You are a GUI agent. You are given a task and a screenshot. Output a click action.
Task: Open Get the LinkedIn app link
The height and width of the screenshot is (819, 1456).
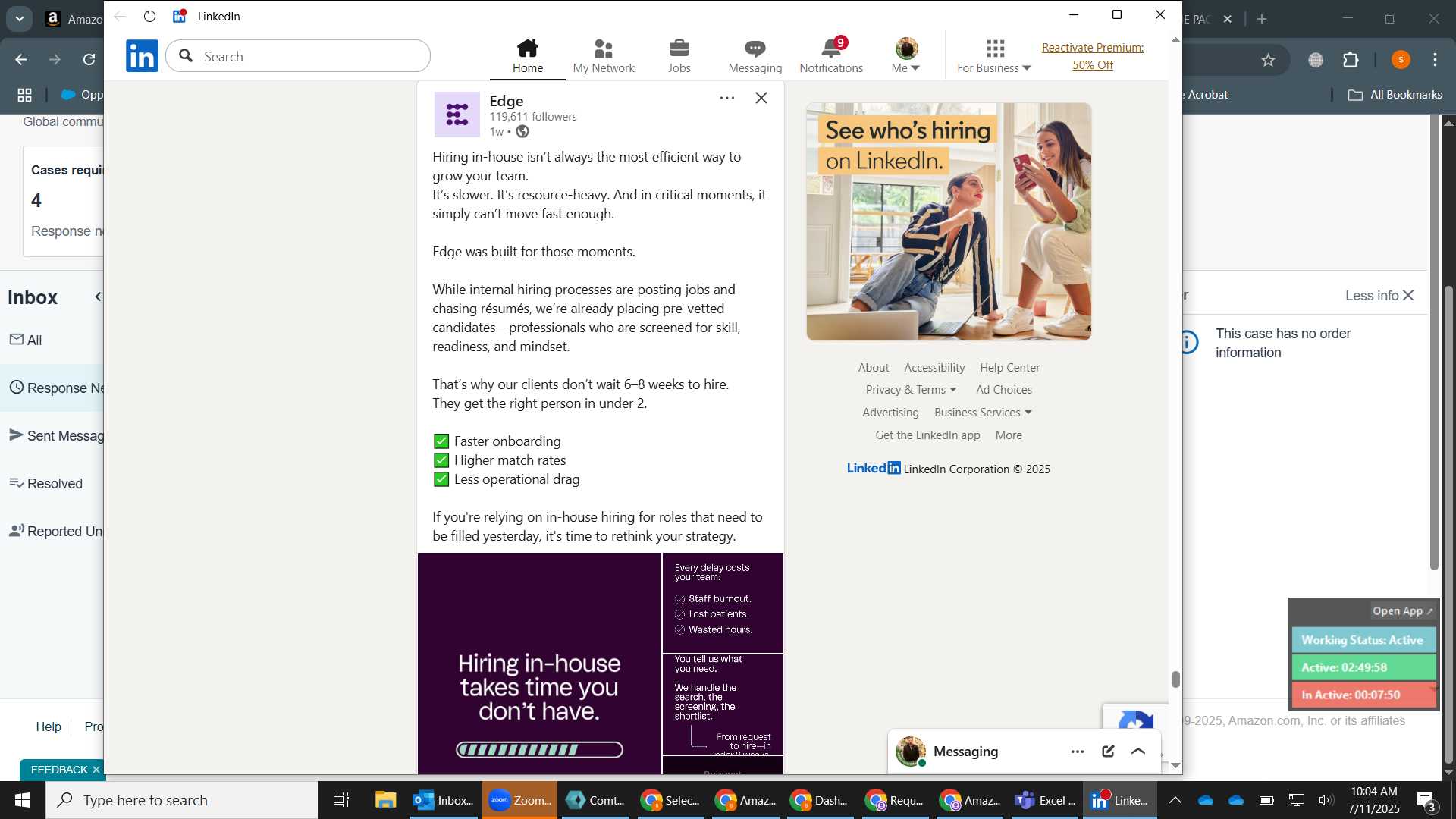click(x=927, y=435)
